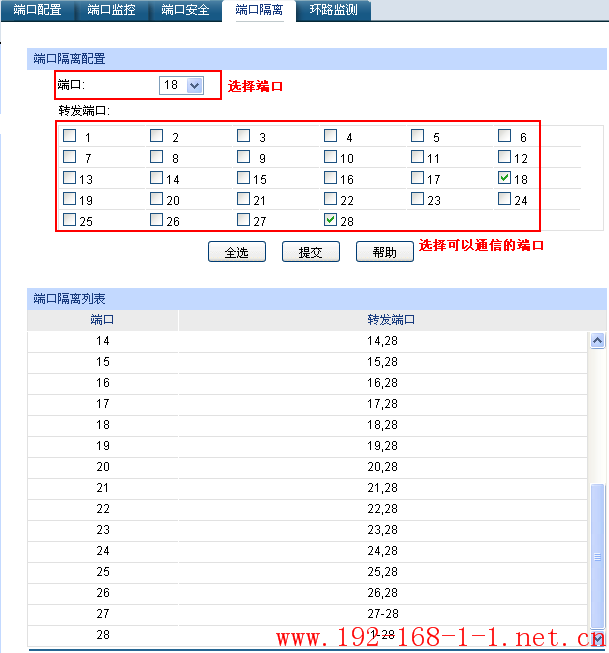Image resolution: width=609 pixels, height=653 pixels.
Task: Click the isolation list scrollbar thumb
Action: tap(598, 556)
